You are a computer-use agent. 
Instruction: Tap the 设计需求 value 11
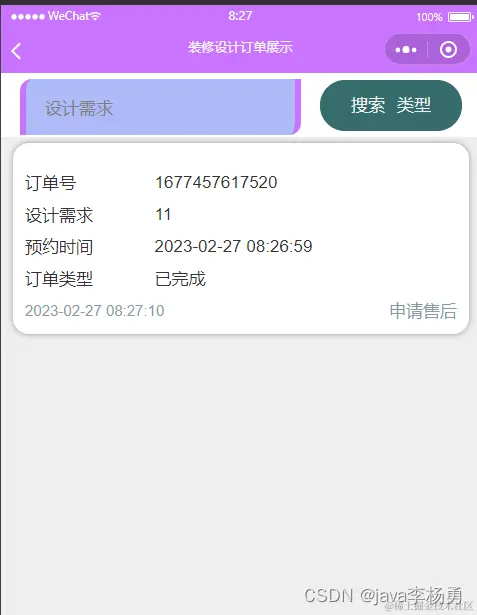point(163,215)
